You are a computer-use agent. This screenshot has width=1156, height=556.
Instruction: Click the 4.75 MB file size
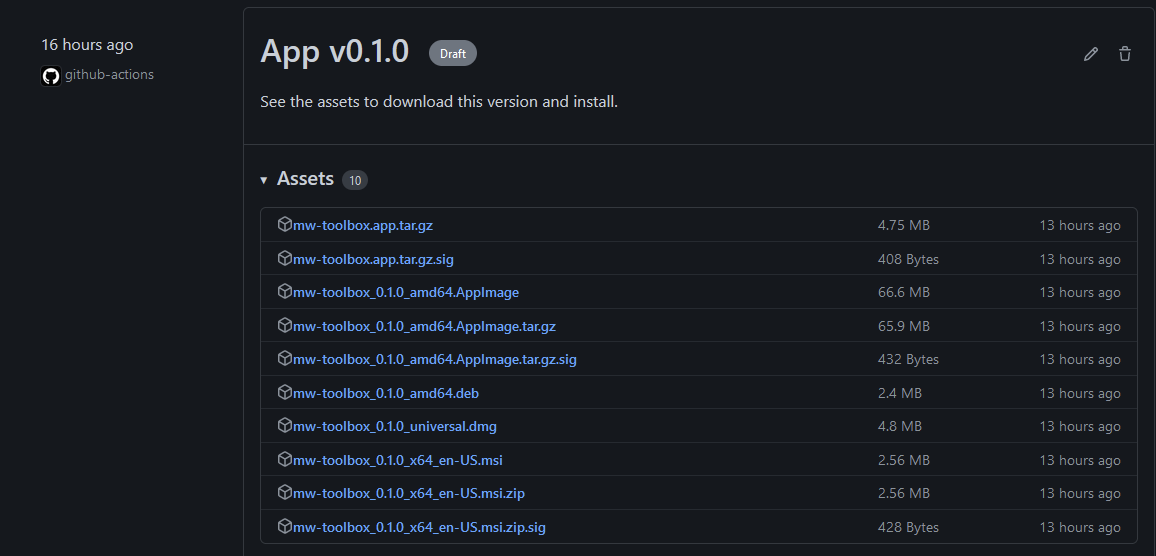click(903, 226)
